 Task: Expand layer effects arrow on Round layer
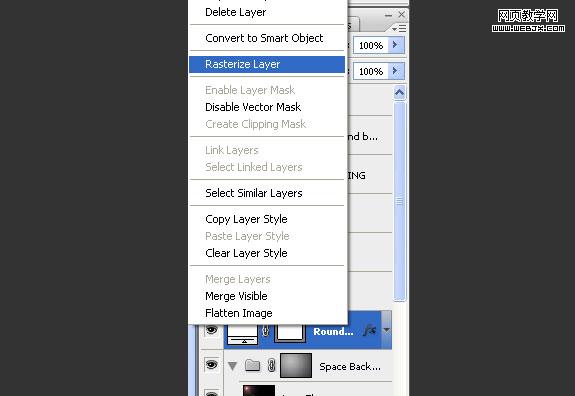coord(387,330)
